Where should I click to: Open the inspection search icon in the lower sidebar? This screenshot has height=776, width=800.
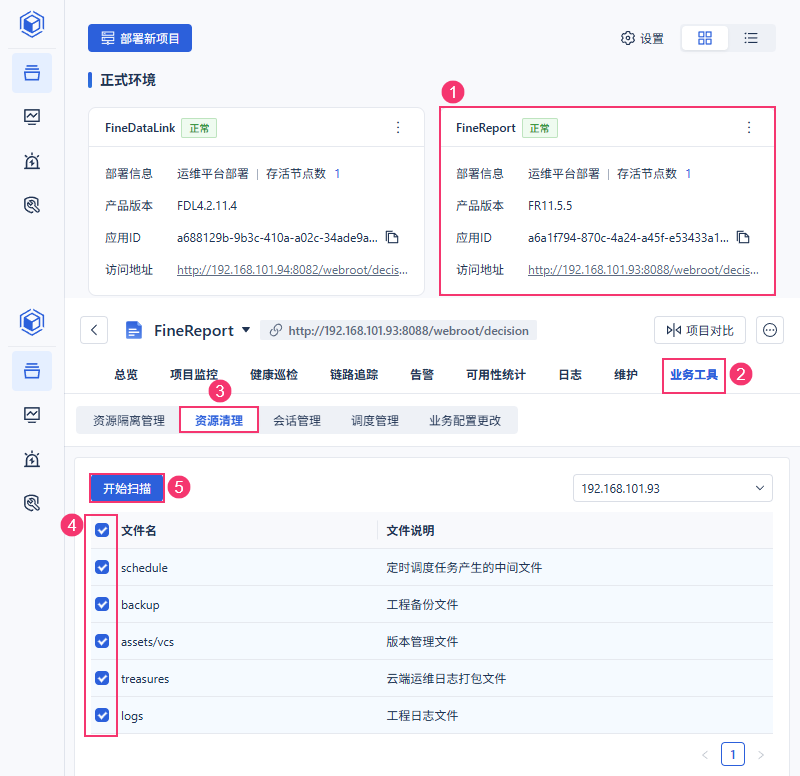(x=32, y=503)
